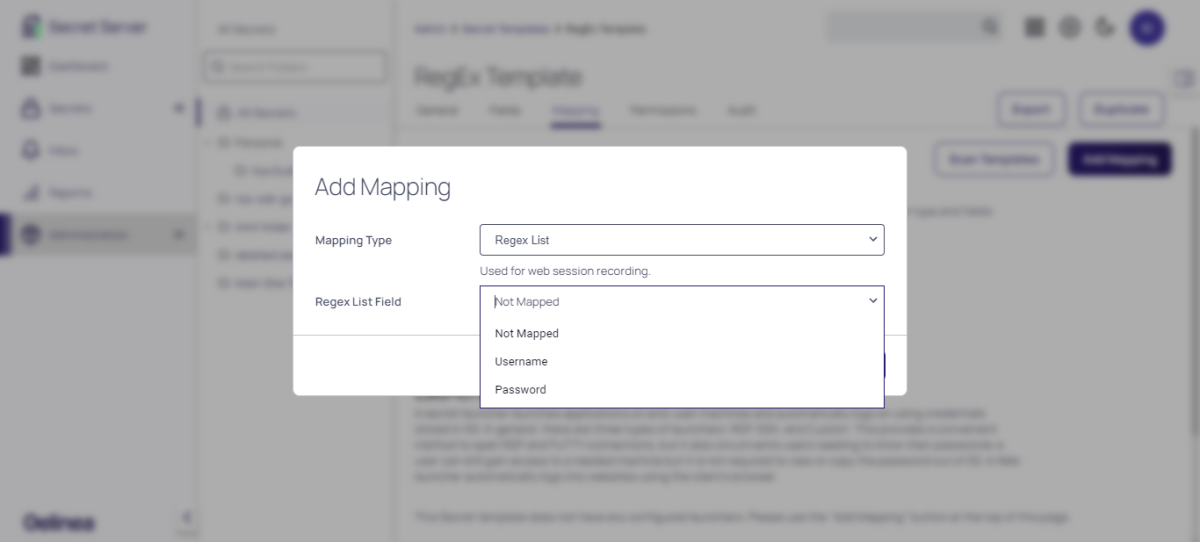Collapse the sidebar with the bottom chevron

coord(185,517)
